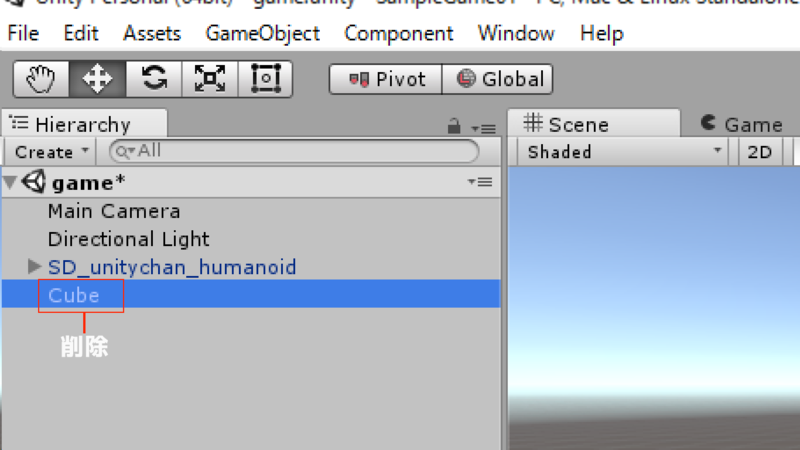Viewport: 800px width, 450px height.
Task: Toggle Pivot/Center handle position
Action: click(386, 79)
